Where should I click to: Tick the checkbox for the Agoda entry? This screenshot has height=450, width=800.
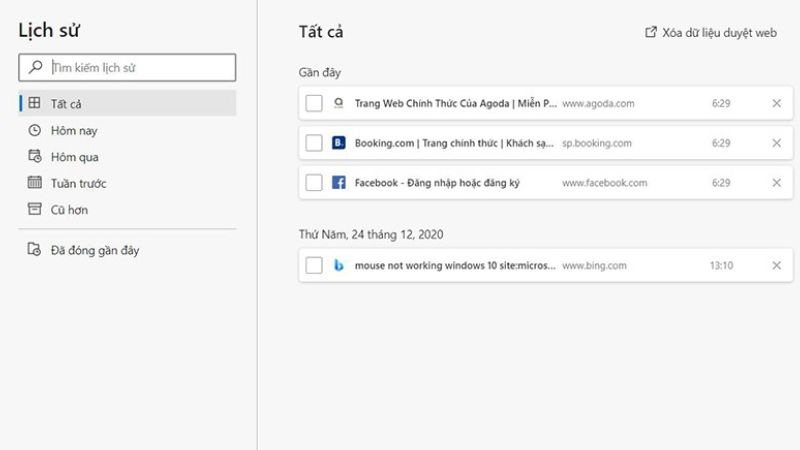[x=314, y=103]
